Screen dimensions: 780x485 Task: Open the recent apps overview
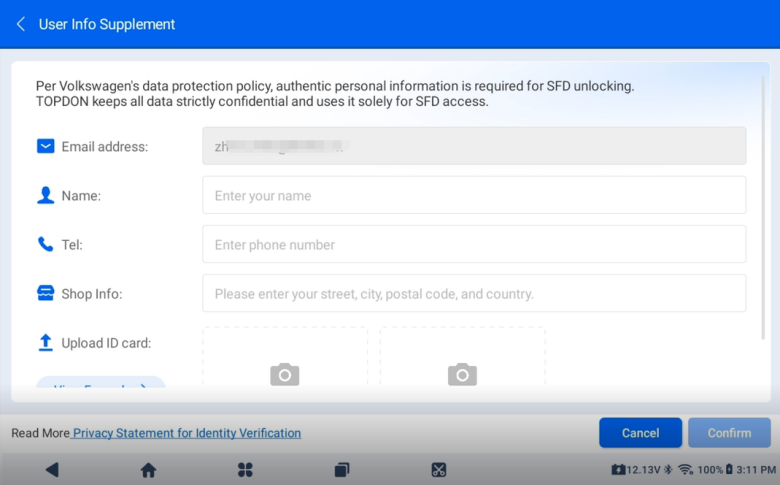342,469
